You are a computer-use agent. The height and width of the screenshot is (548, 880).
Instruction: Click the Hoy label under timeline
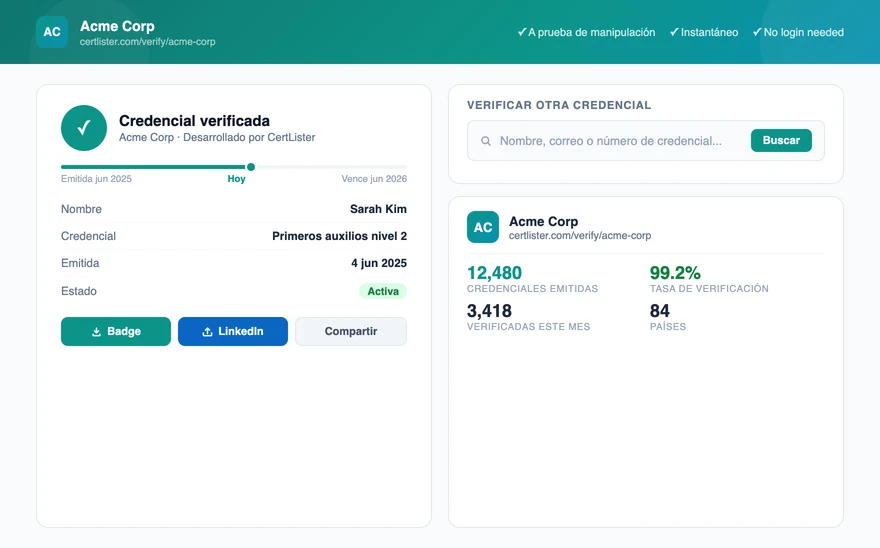[x=236, y=179]
